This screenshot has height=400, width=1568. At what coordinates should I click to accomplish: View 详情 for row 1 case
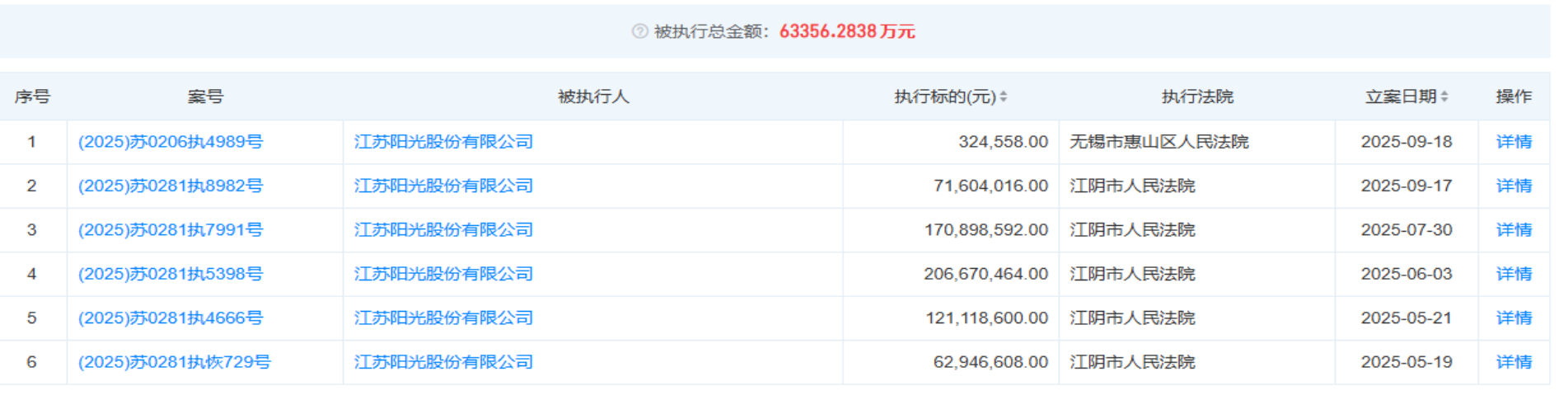click(x=1514, y=142)
